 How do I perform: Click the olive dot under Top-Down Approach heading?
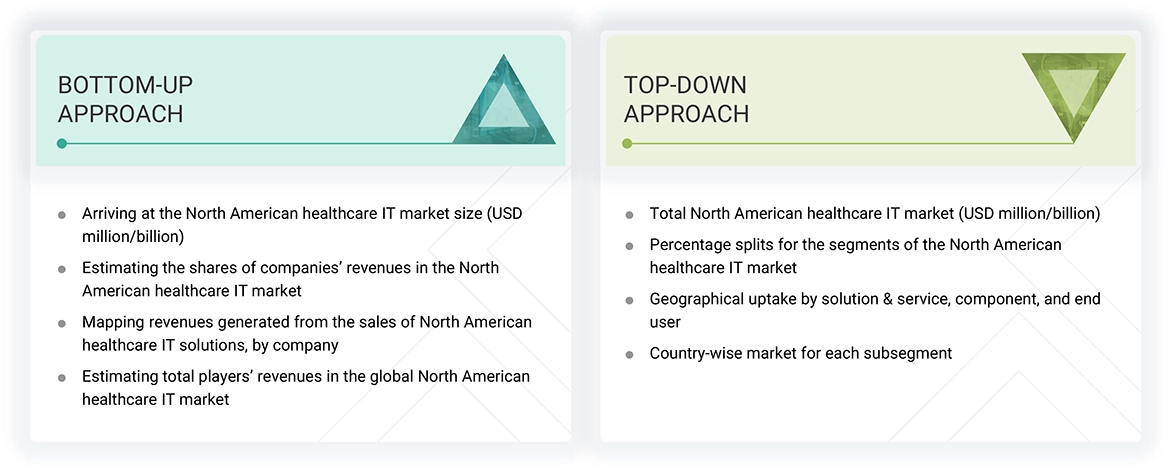(627, 143)
